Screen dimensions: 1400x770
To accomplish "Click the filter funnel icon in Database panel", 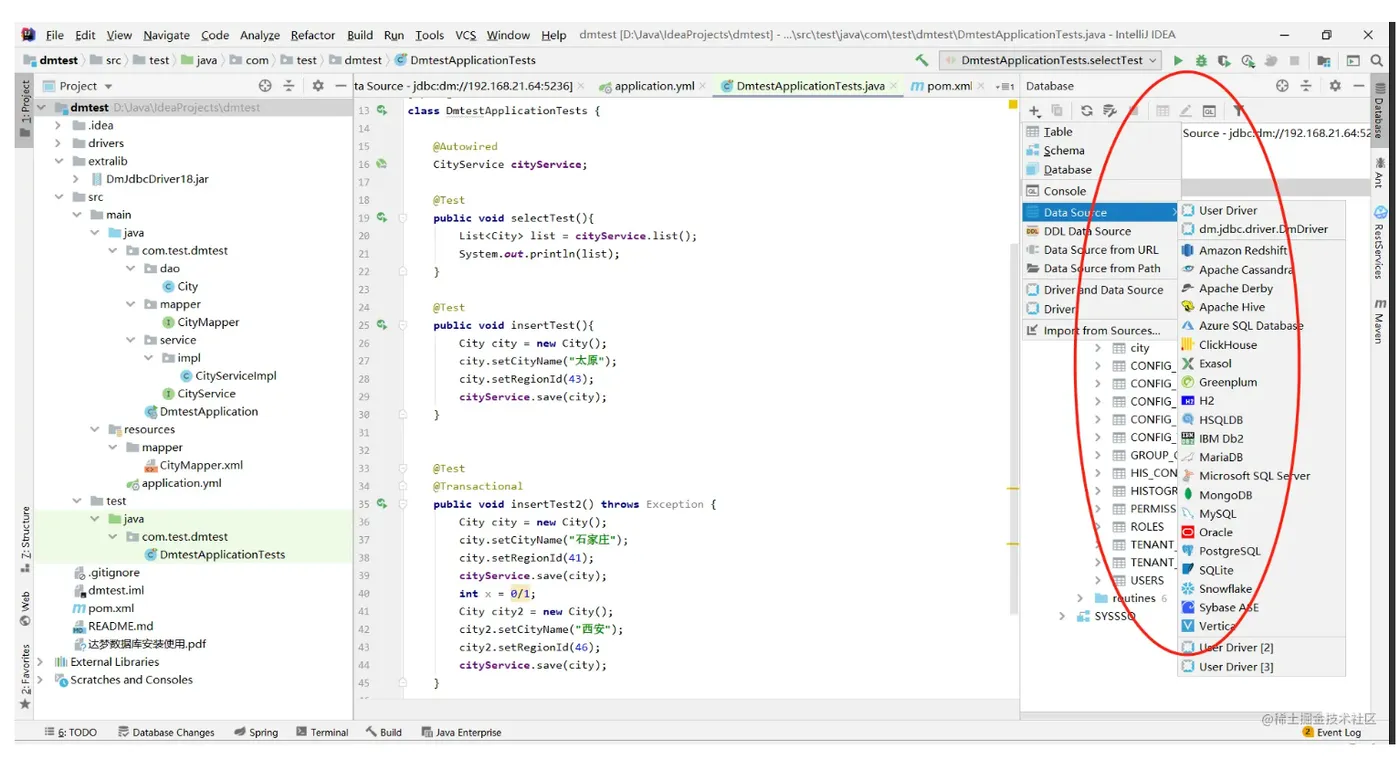I will pos(1238,111).
